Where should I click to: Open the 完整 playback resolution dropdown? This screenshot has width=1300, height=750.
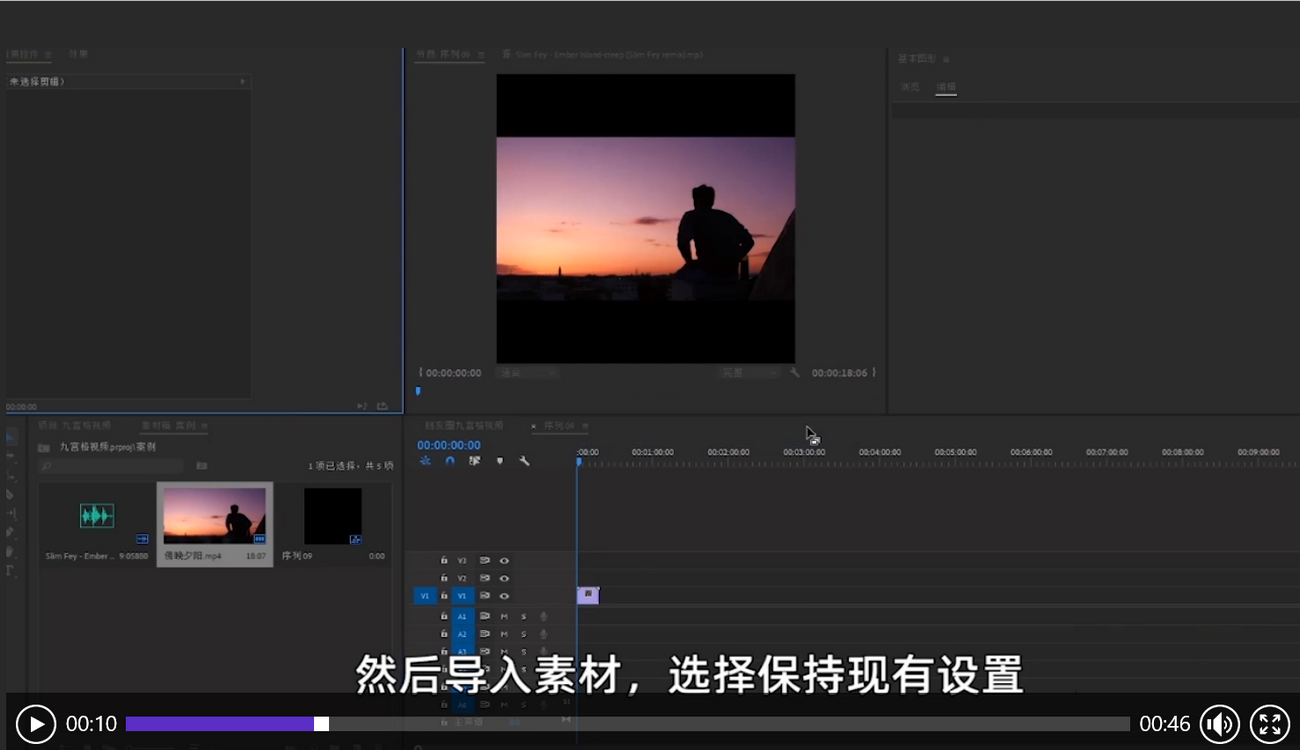point(750,373)
